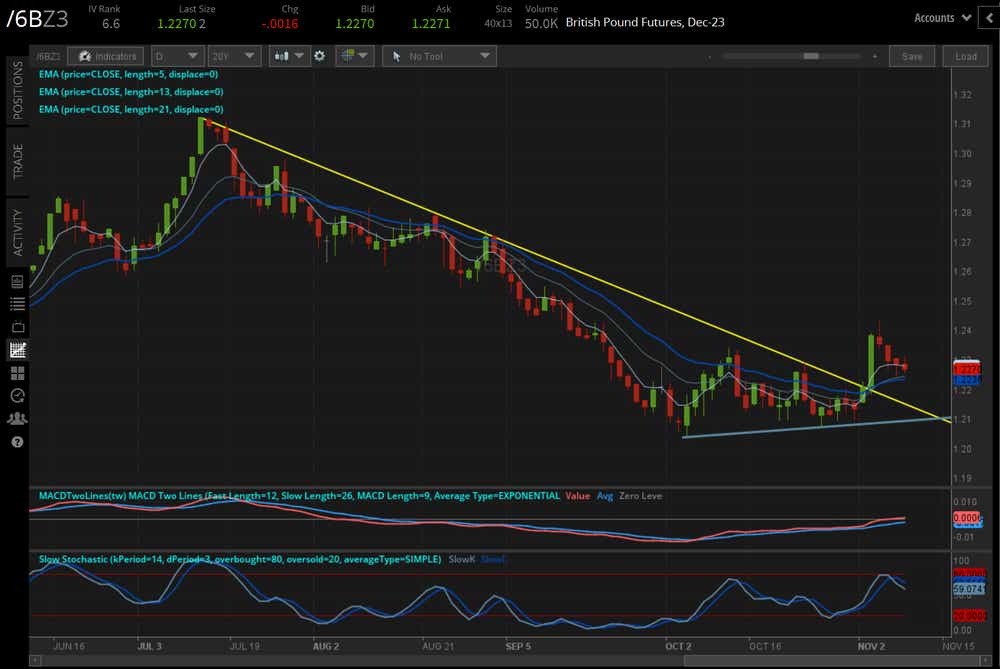Open the help question-mark icon

coord(17,441)
